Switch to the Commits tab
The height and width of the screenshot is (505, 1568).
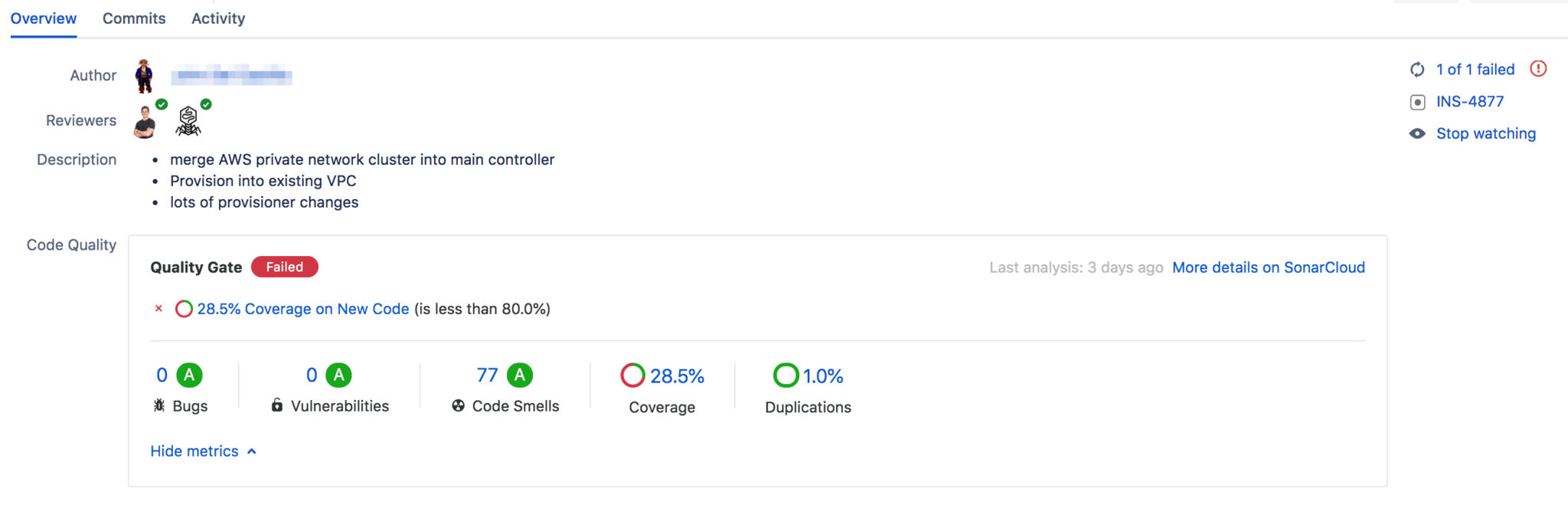point(134,18)
